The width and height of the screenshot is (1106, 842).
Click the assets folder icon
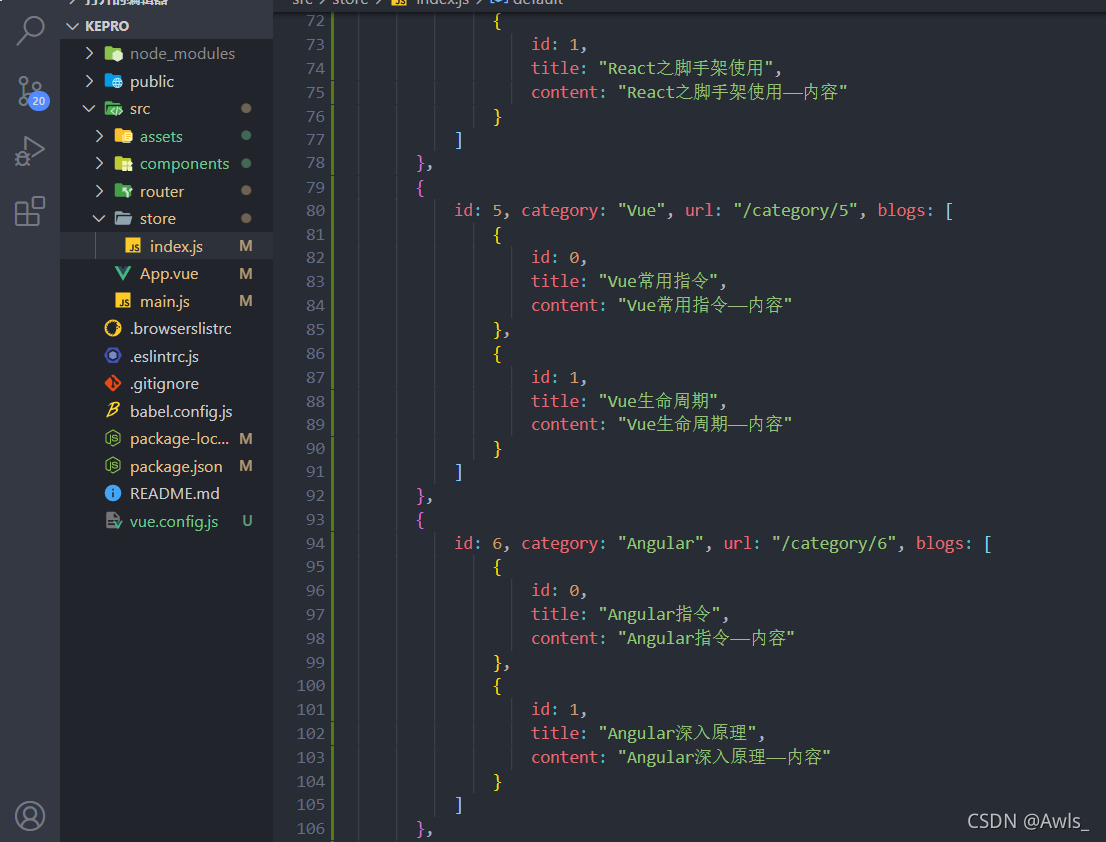[x=123, y=136]
